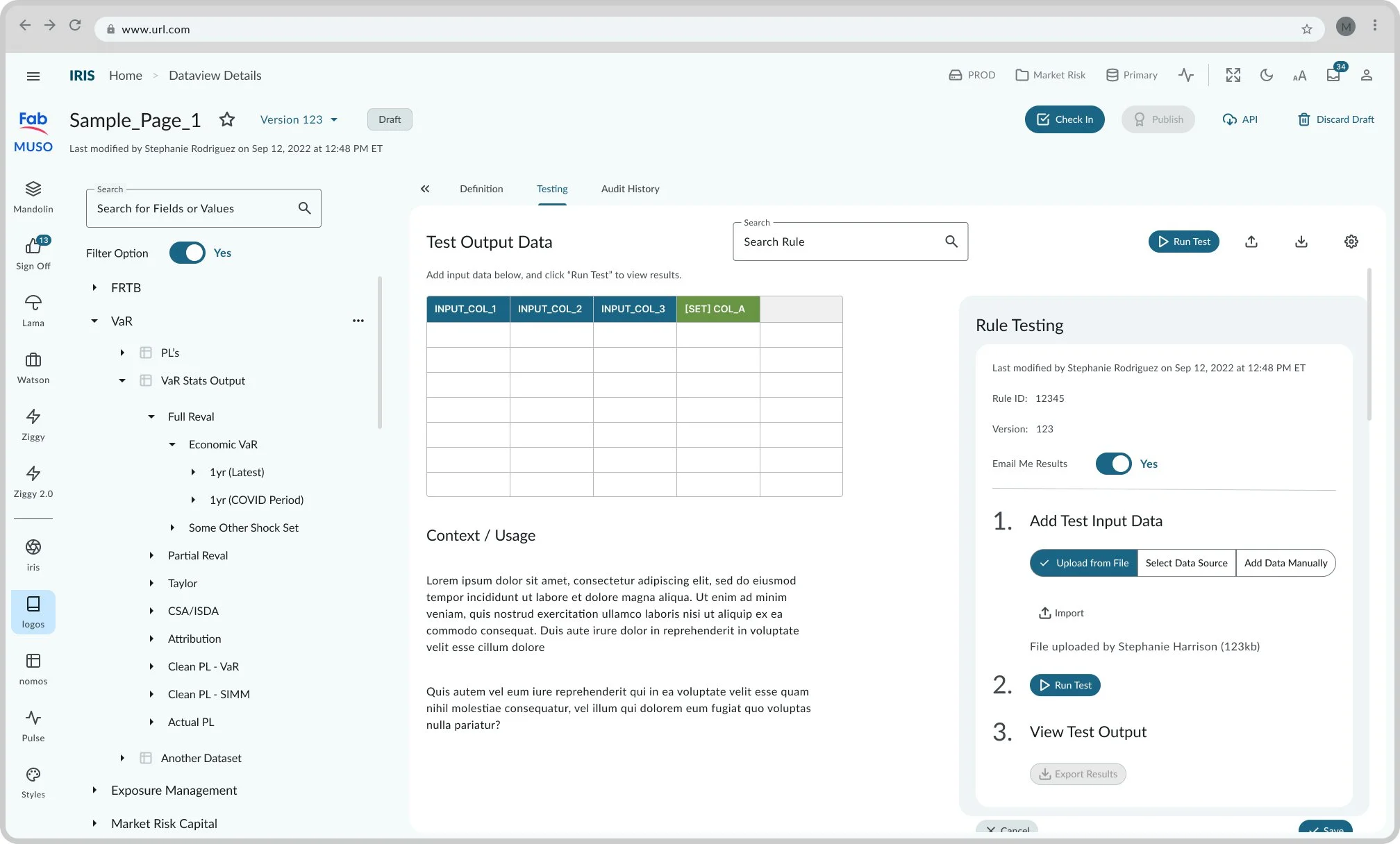Screen dimensions: 1400x844
Task: Select the Add Data Manually option
Action: tap(1285, 563)
